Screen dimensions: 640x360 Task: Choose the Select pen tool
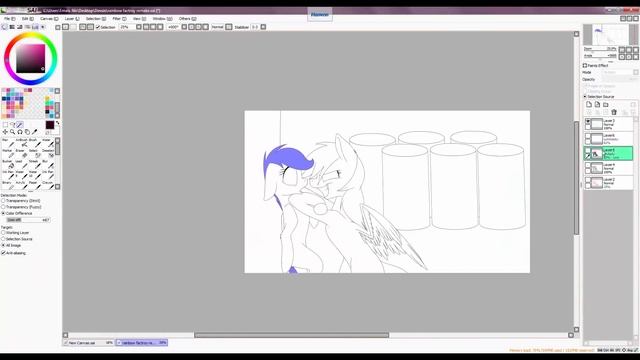[34, 153]
